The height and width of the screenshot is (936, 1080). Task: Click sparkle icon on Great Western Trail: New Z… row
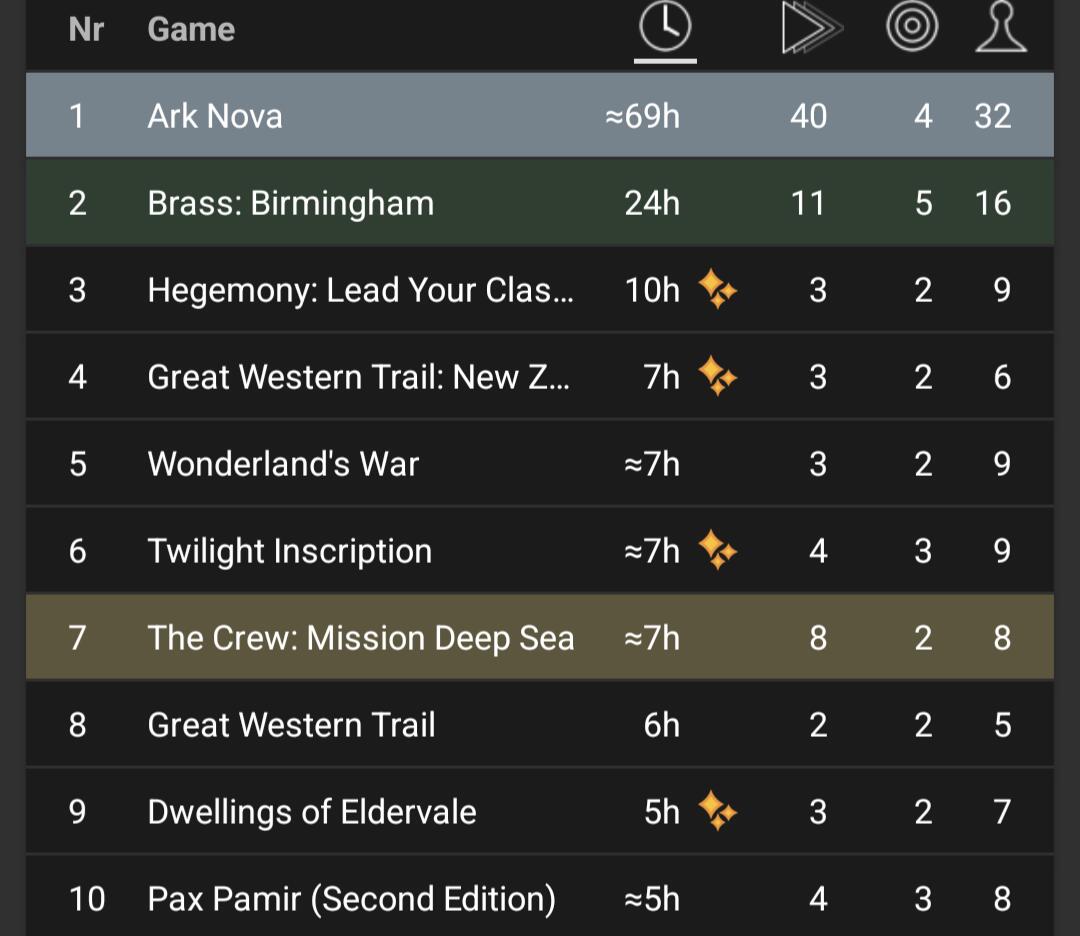pyautogui.click(x=718, y=376)
